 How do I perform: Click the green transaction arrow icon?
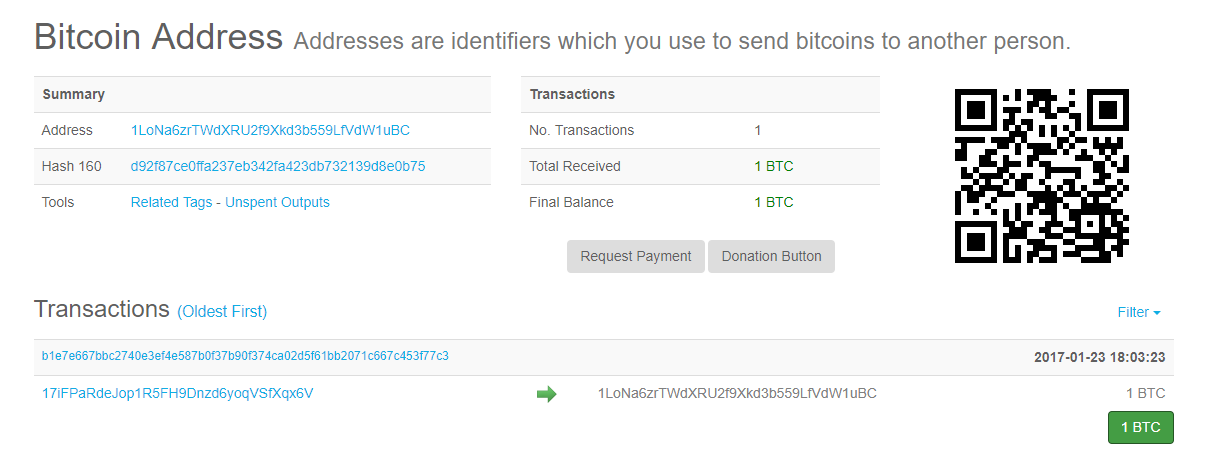[x=546, y=394]
